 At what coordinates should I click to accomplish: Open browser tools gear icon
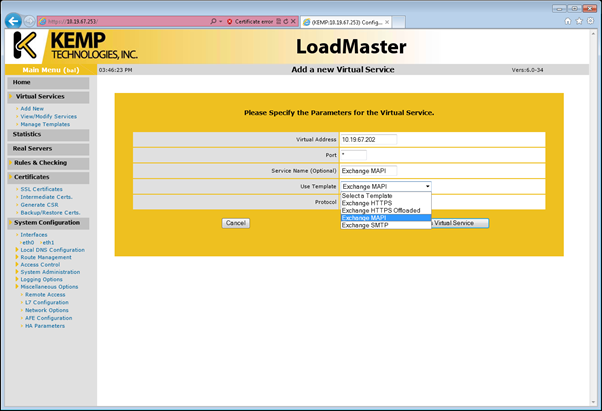click(x=592, y=20)
